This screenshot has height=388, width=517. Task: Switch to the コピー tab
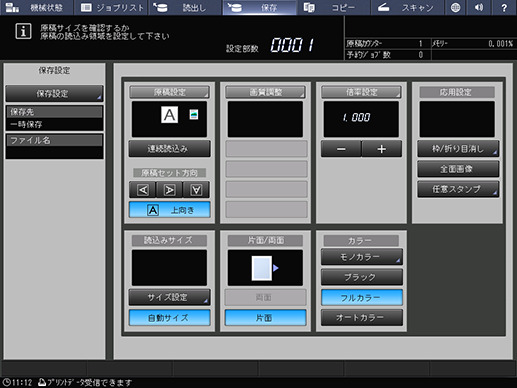click(333, 7)
